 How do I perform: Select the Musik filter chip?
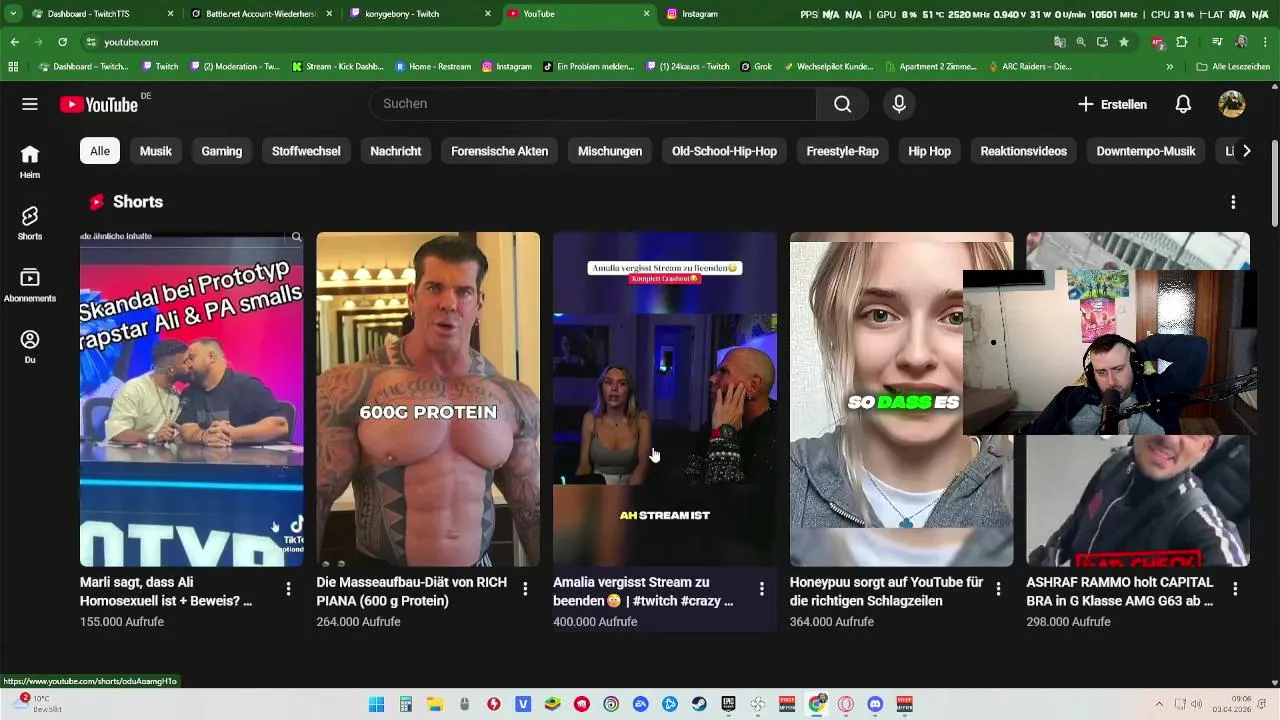pyautogui.click(x=156, y=151)
